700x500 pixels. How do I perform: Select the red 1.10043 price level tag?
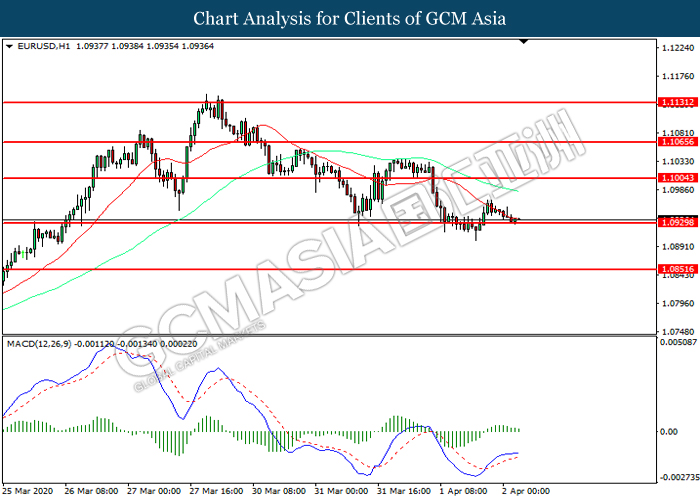(x=678, y=178)
